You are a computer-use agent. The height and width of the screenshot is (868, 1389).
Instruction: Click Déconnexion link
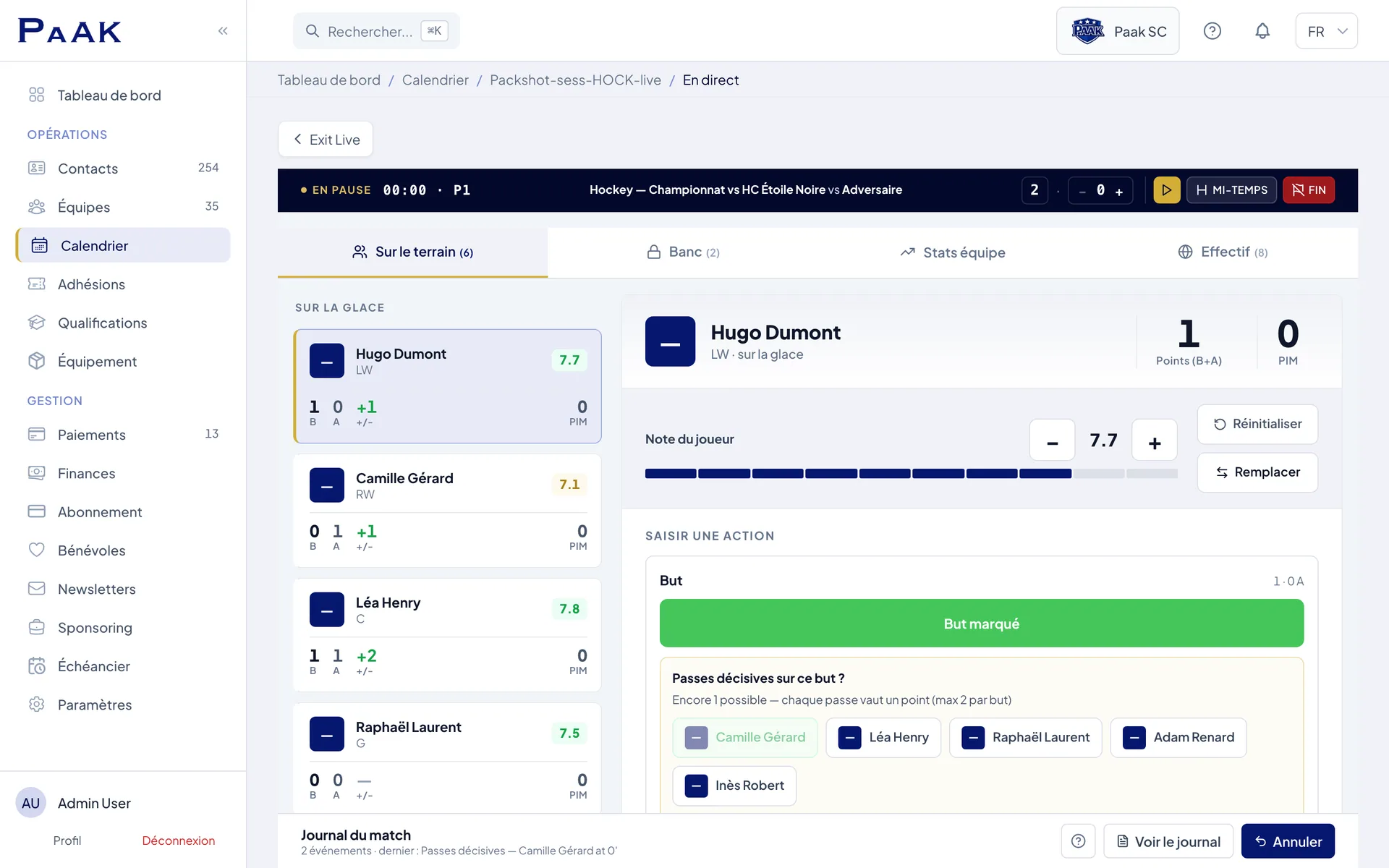178,841
